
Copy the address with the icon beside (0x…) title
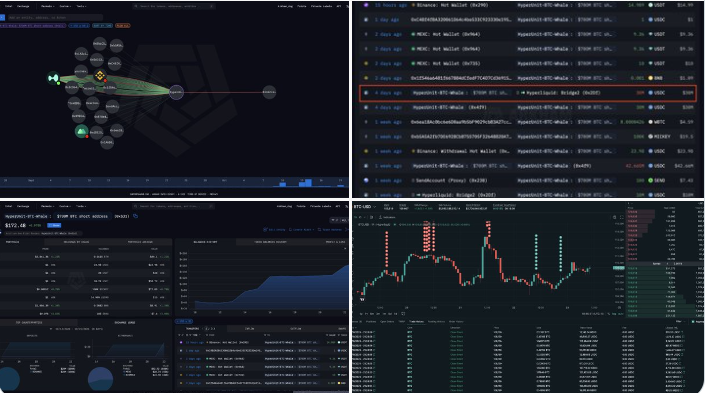(x=136, y=216)
